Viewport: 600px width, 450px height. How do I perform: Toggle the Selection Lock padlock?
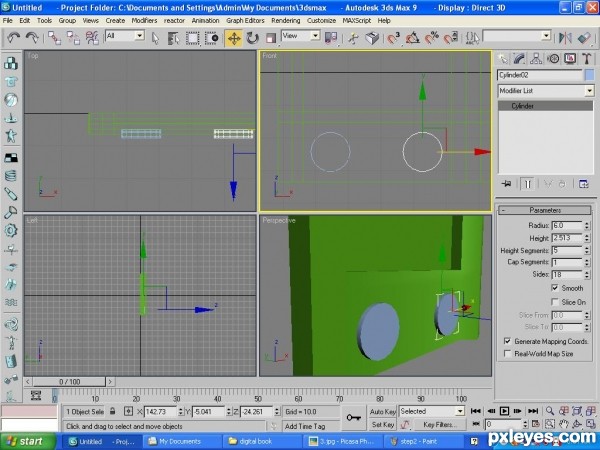click(112, 411)
